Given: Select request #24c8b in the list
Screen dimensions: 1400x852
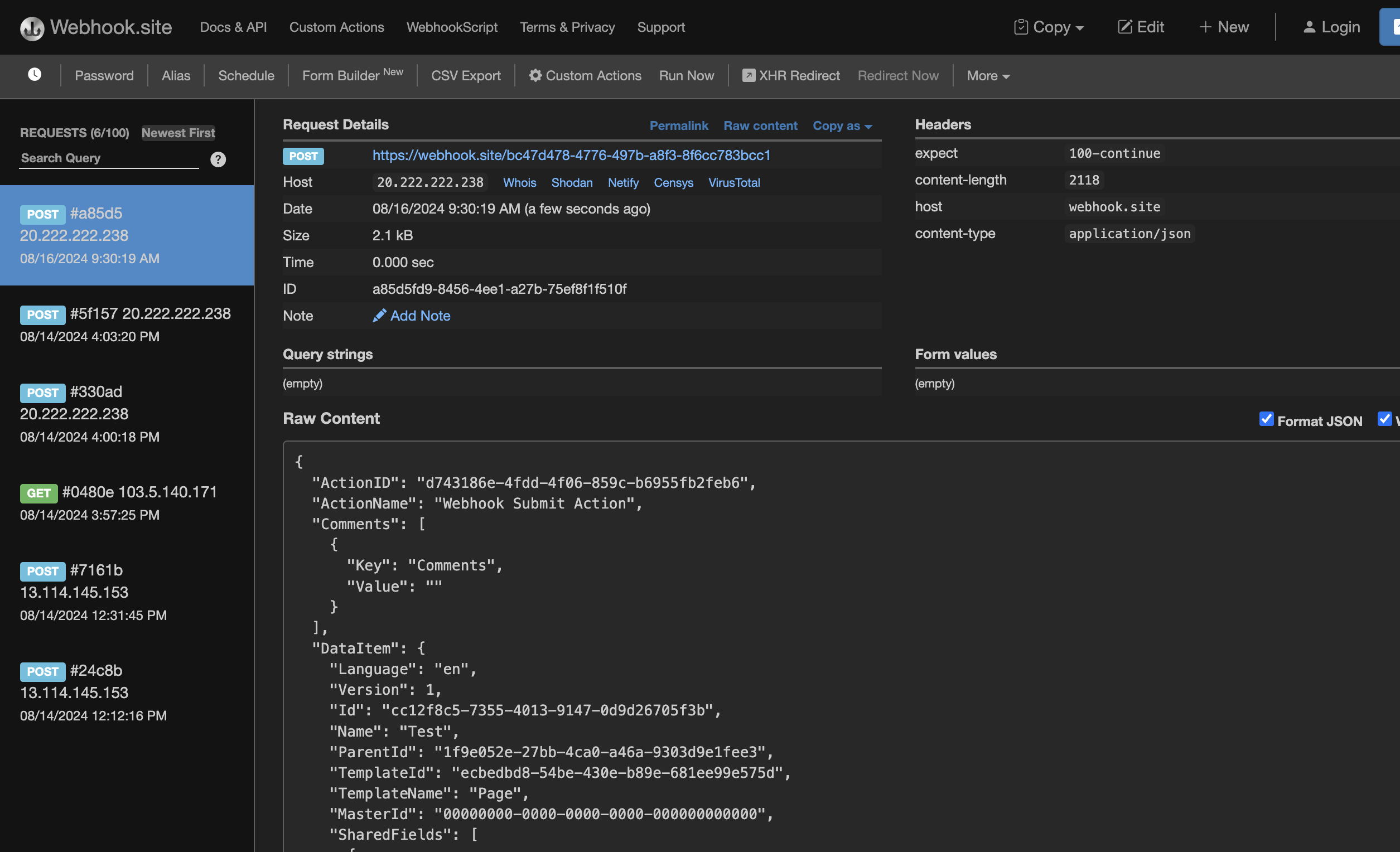Looking at the screenshot, I should [127, 693].
